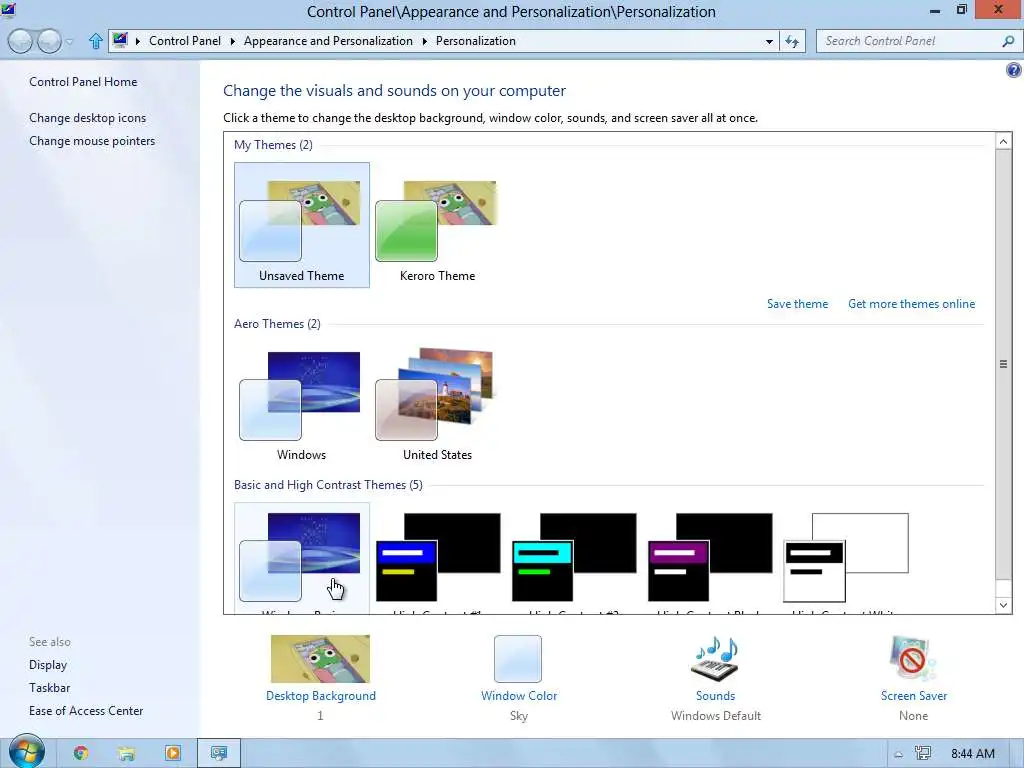Open the address bar history dropdown

tap(769, 41)
